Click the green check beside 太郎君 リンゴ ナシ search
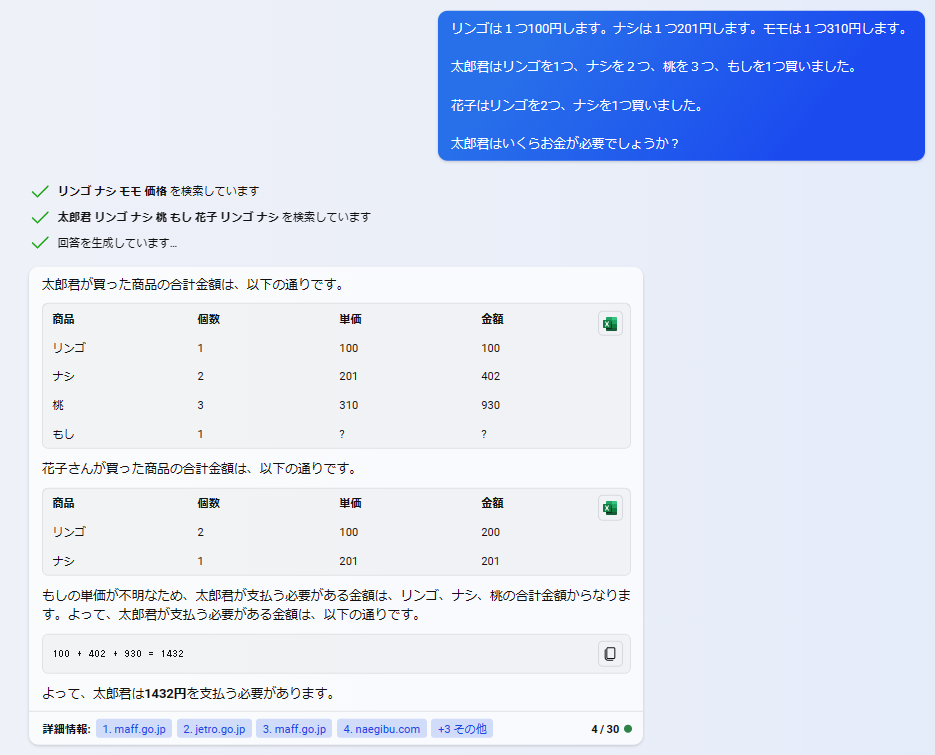Screen dimensions: 935x755 tap(40, 217)
